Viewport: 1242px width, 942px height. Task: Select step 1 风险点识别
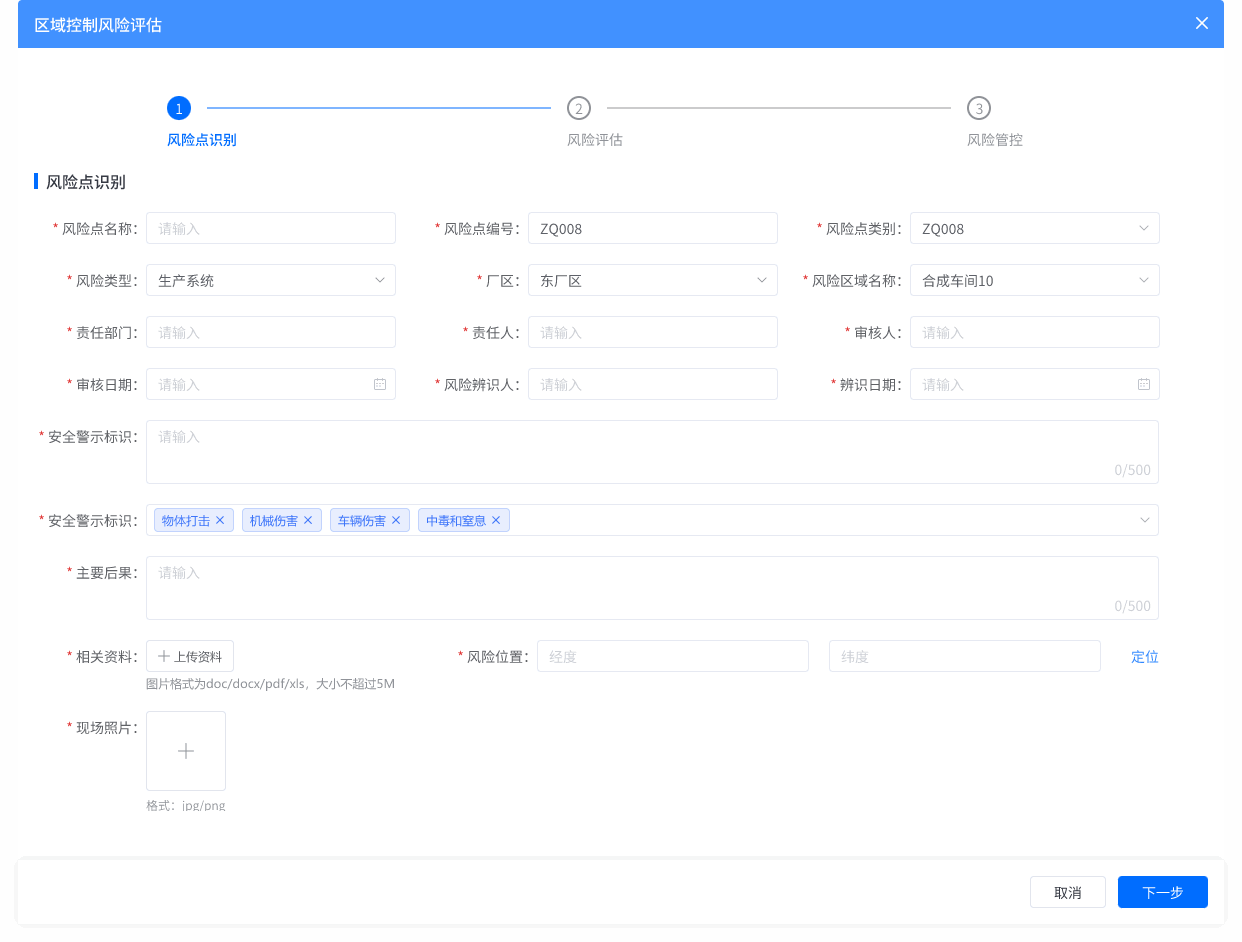coord(179,108)
